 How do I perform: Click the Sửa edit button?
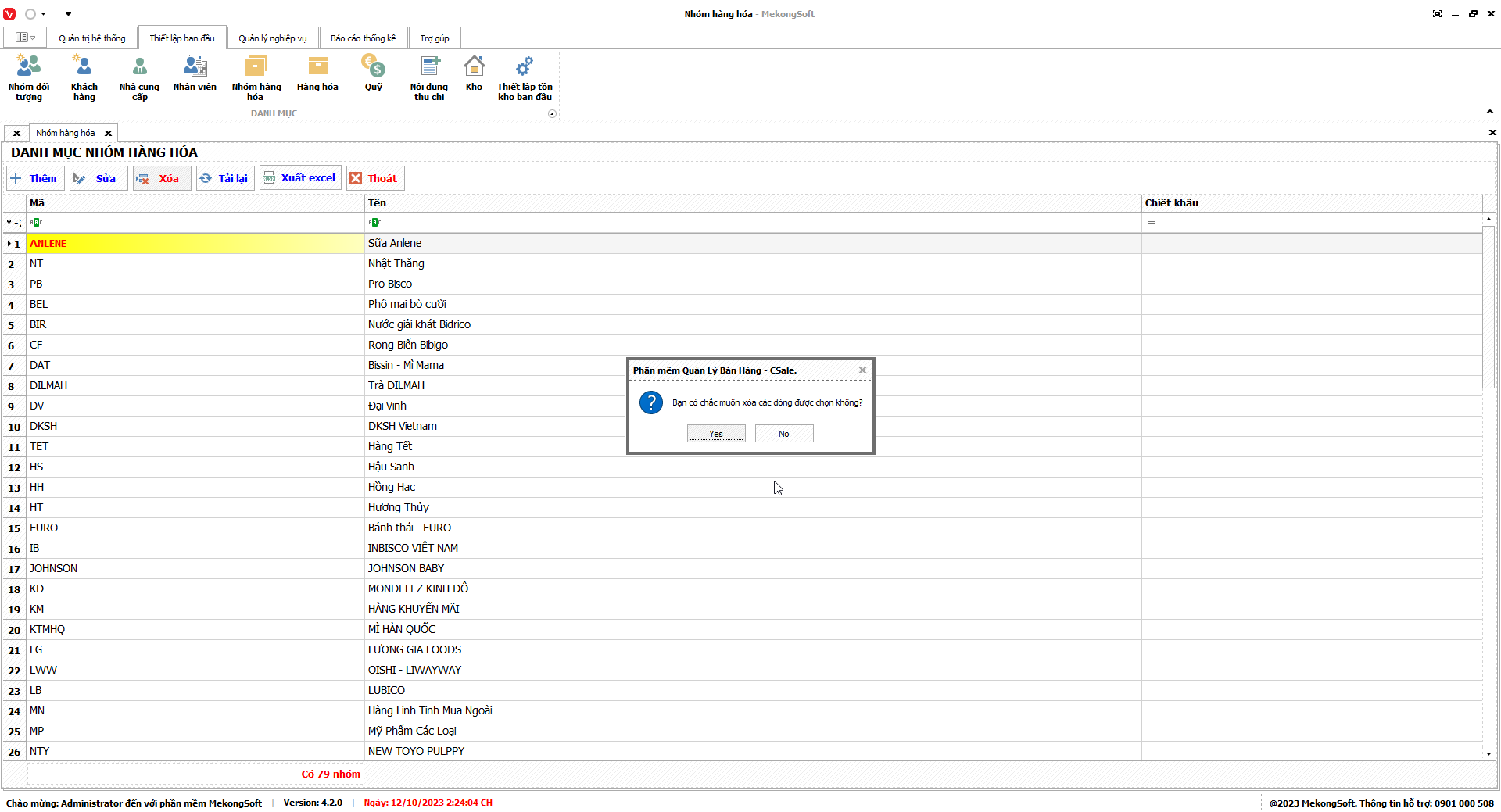pos(99,178)
